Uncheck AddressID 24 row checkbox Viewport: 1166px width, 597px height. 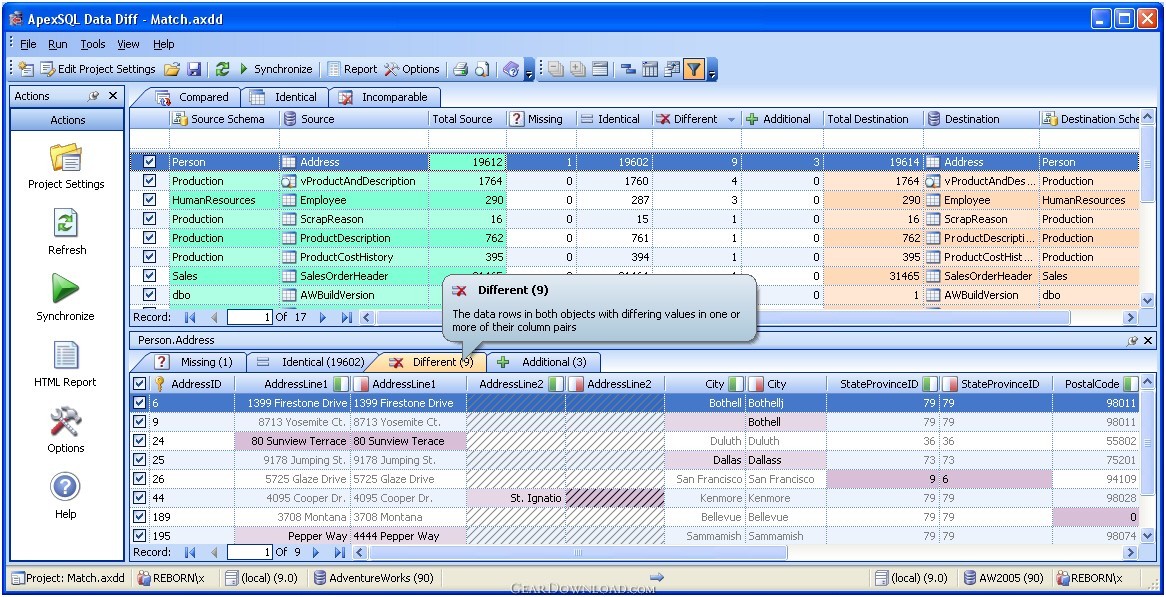tap(139, 441)
